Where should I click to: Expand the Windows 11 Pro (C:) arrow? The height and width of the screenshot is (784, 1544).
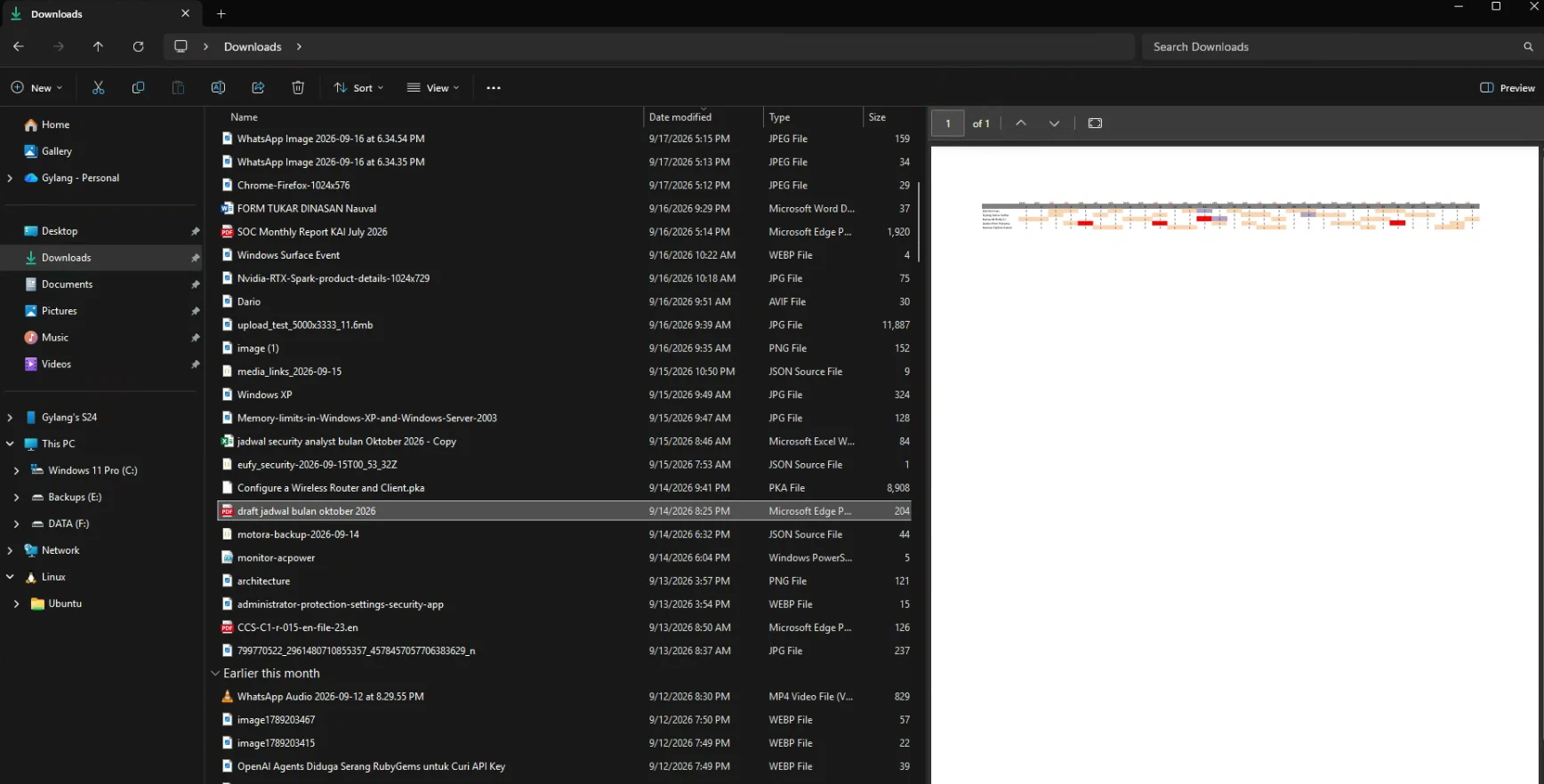[16, 470]
